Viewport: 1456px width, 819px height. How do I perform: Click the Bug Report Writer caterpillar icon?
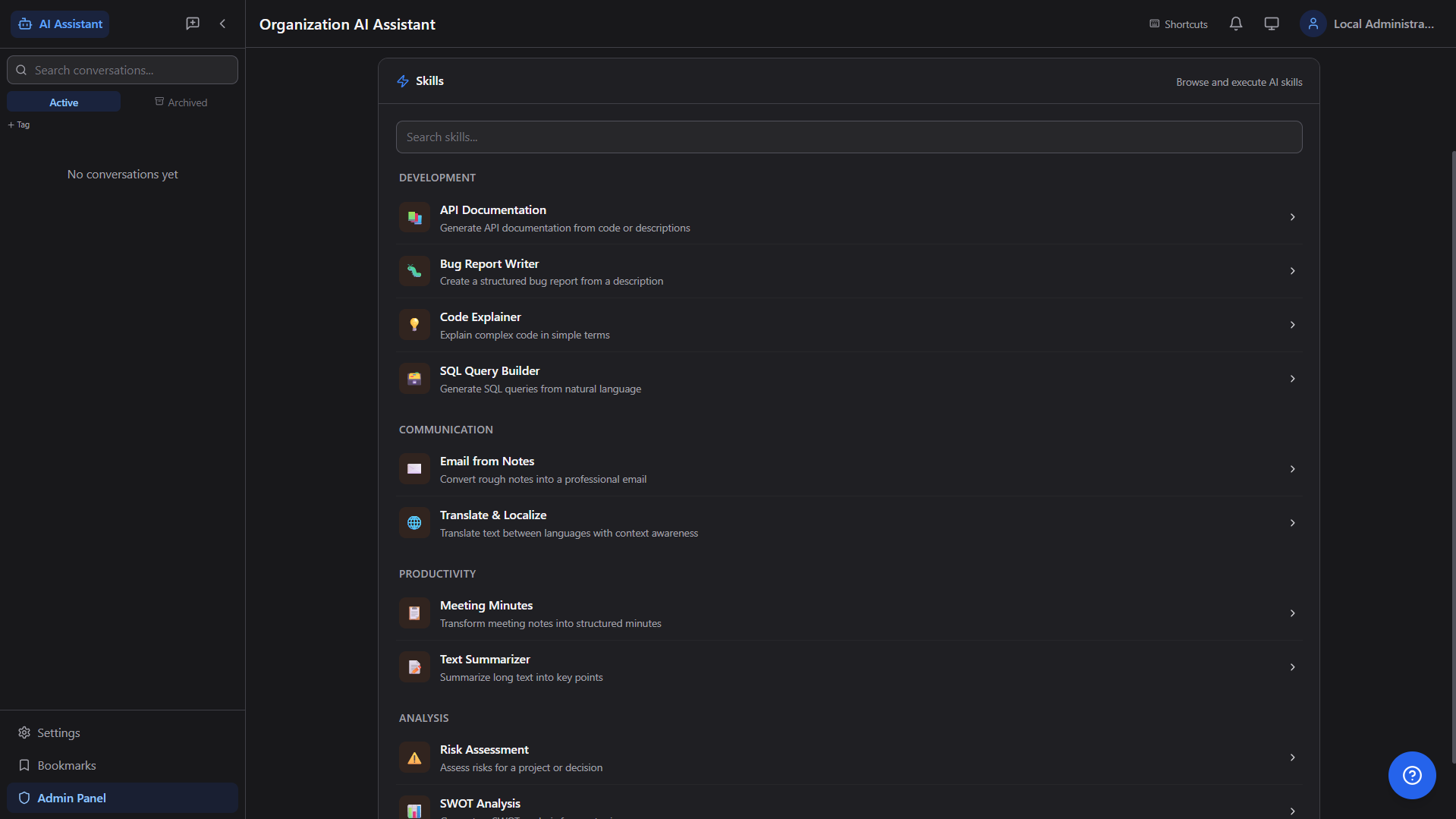414,271
